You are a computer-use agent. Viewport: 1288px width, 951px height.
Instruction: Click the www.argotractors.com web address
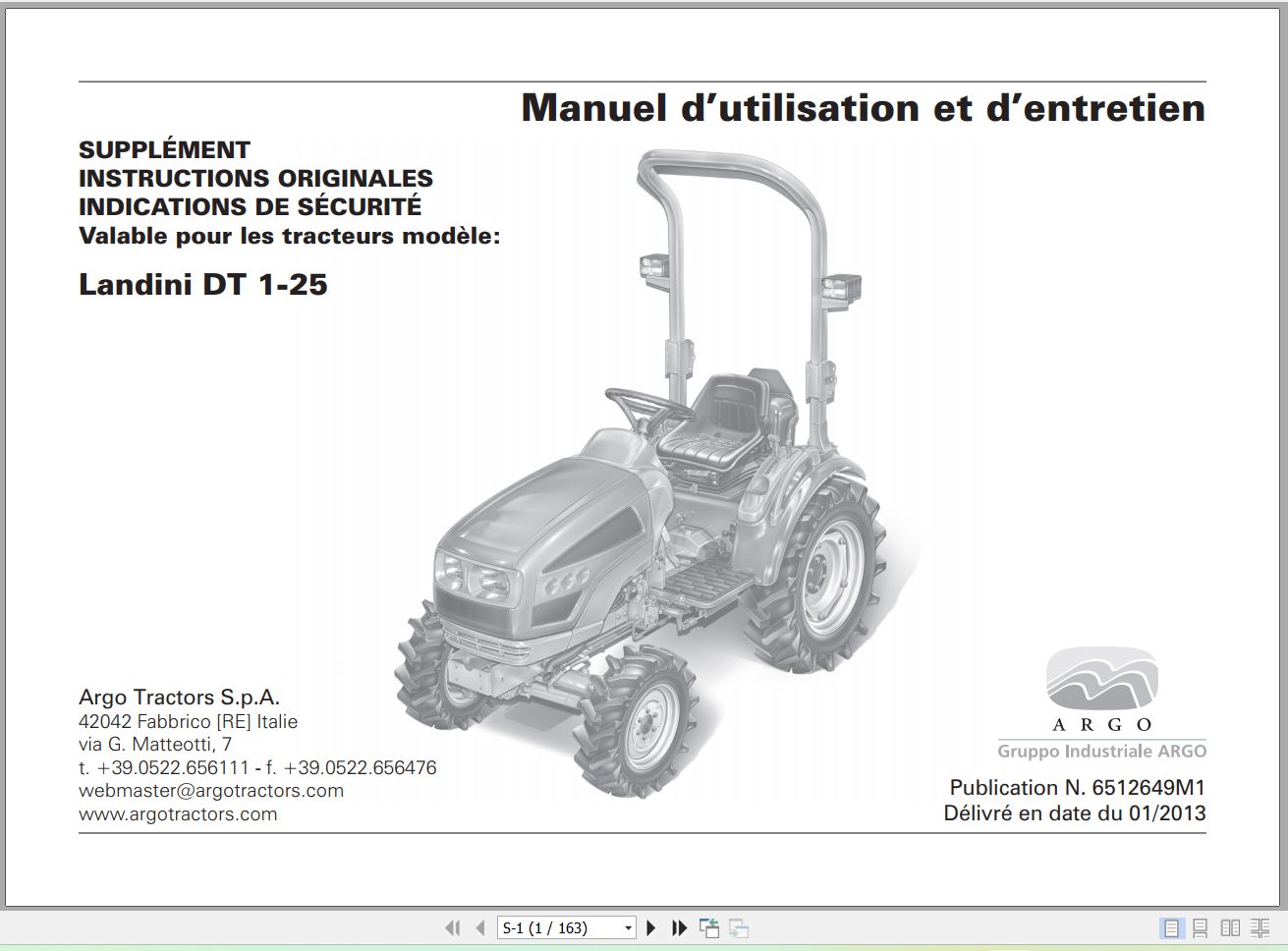click(178, 813)
